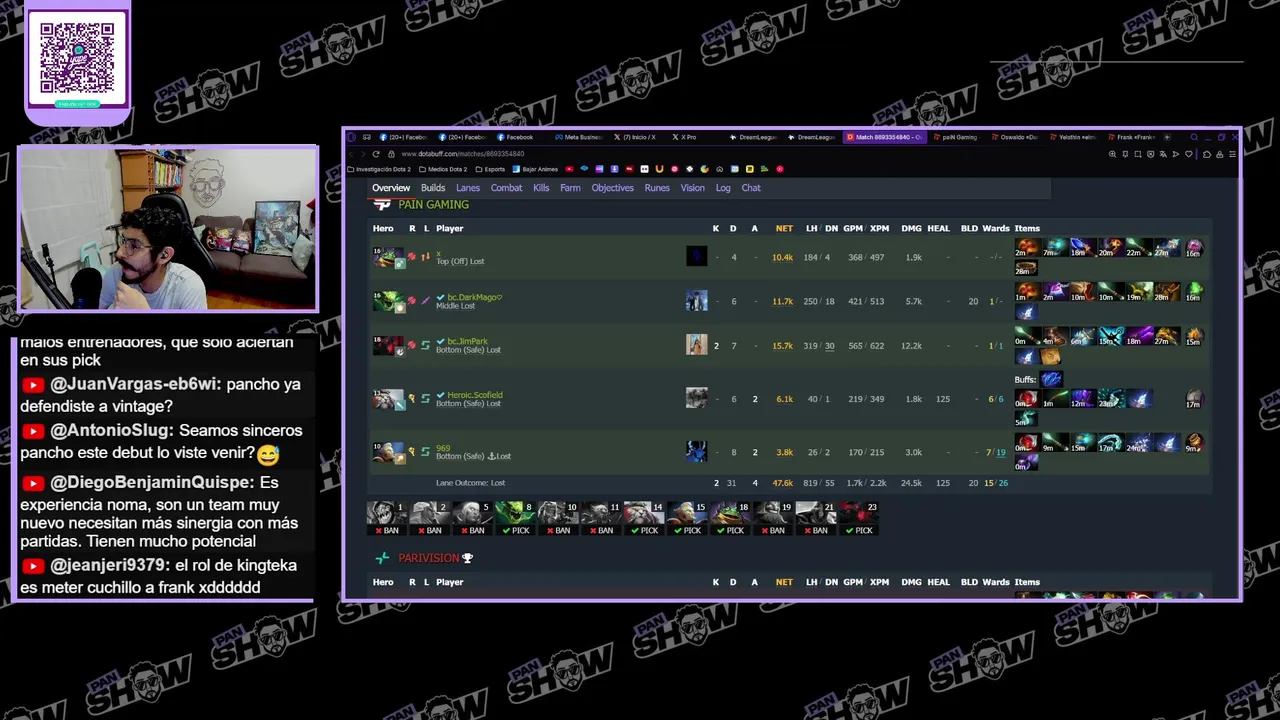Open the Heroic.Scofield player link

coord(474,395)
